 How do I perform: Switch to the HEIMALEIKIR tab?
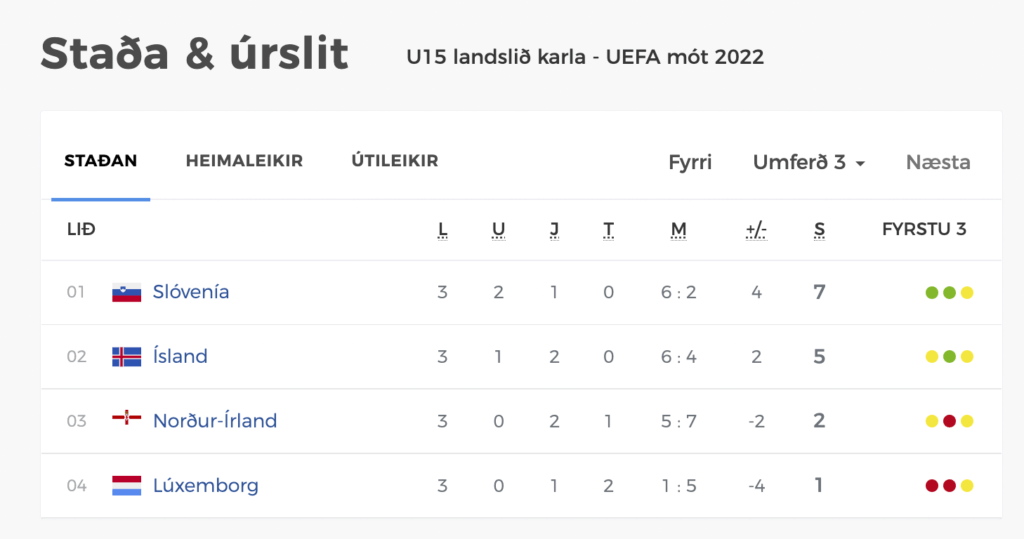tap(244, 161)
